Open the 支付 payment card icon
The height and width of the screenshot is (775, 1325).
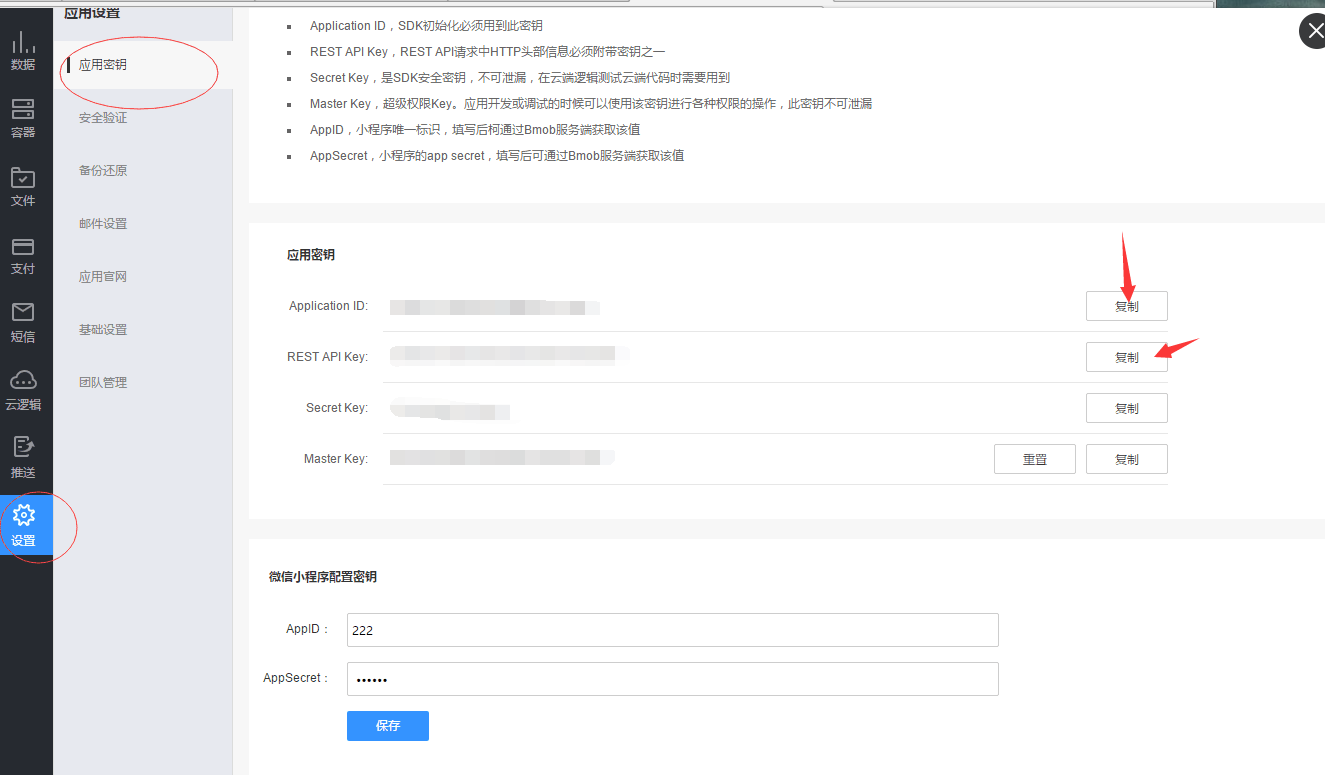23,254
